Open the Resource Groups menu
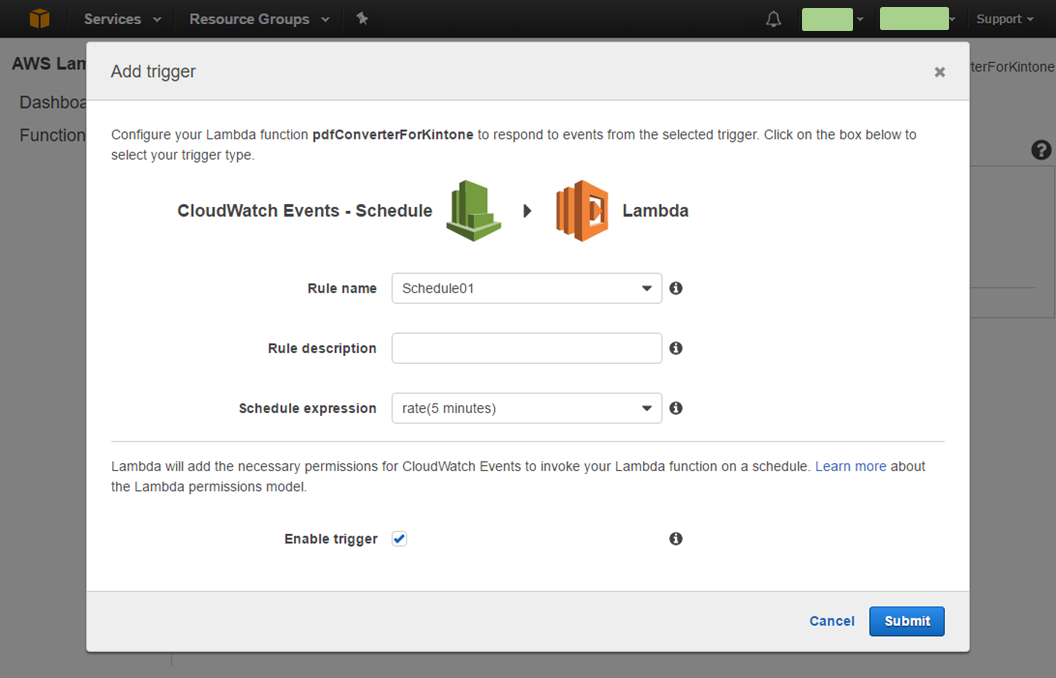 pos(259,19)
